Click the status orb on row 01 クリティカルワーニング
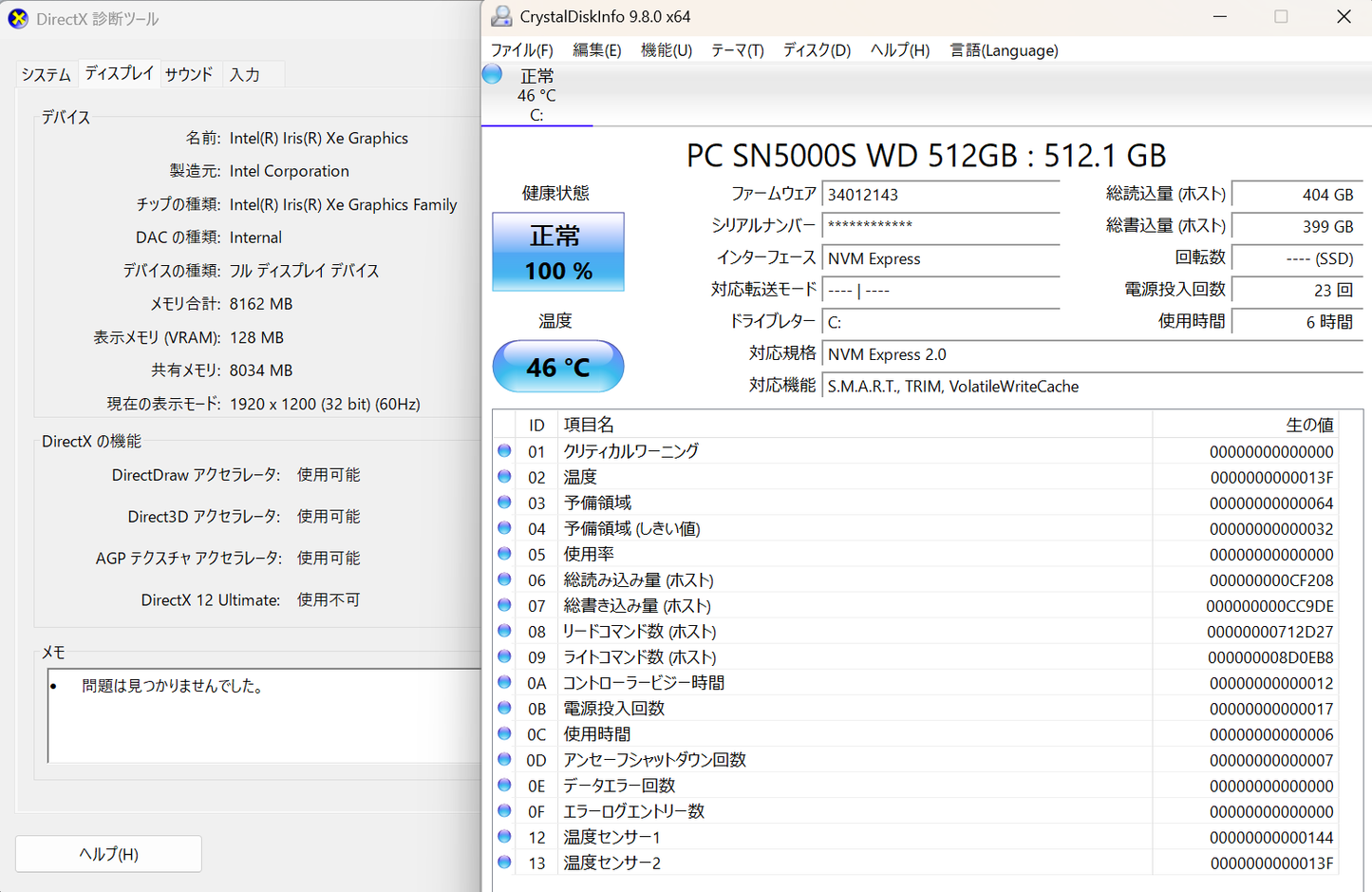The width and height of the screenshot is (1372, 892). (504, 450)
